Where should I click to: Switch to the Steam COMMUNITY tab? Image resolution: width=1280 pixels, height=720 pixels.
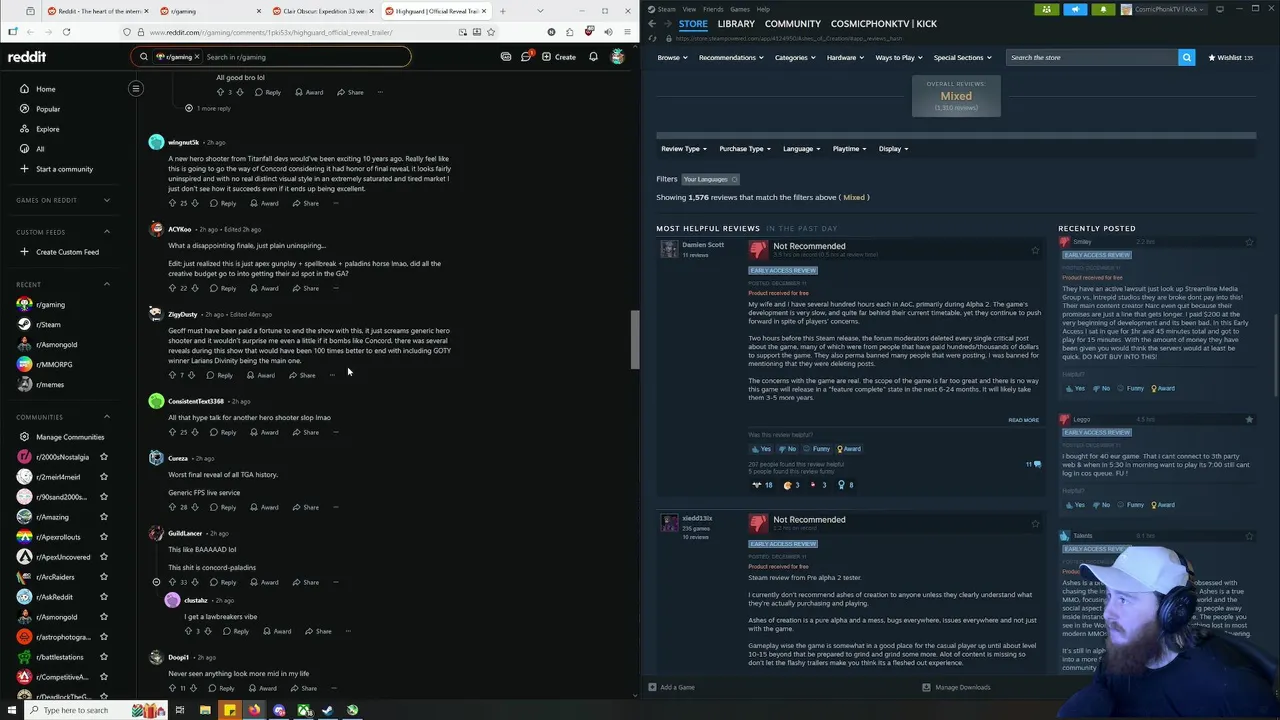[x=792, y=23]
